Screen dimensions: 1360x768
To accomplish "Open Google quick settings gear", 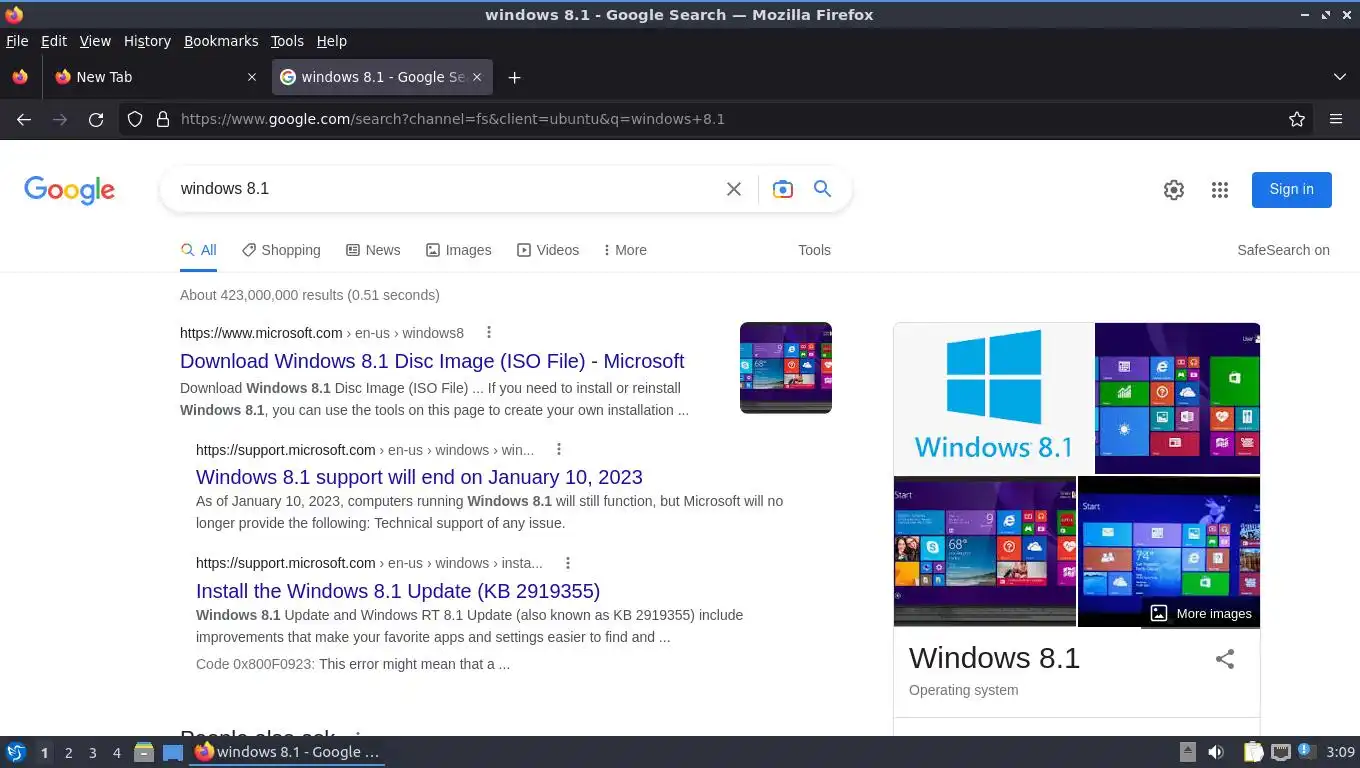I will 1174,190.
